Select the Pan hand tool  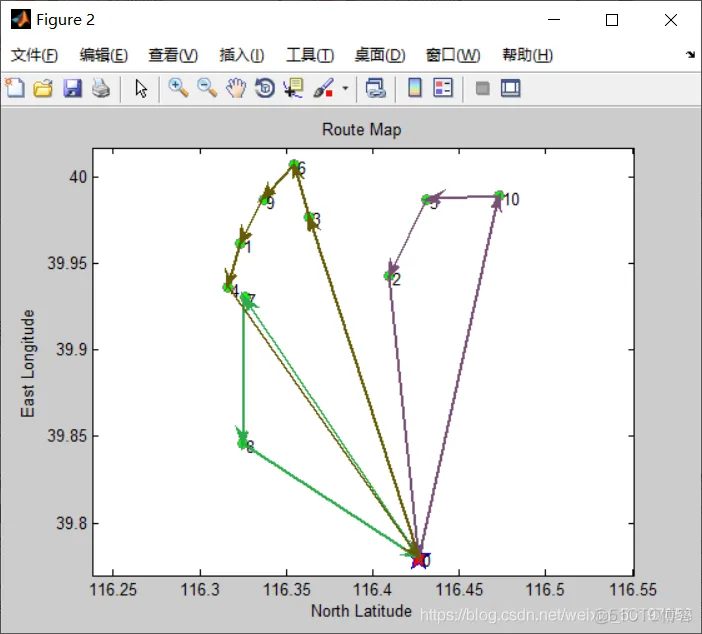[236, 88]
